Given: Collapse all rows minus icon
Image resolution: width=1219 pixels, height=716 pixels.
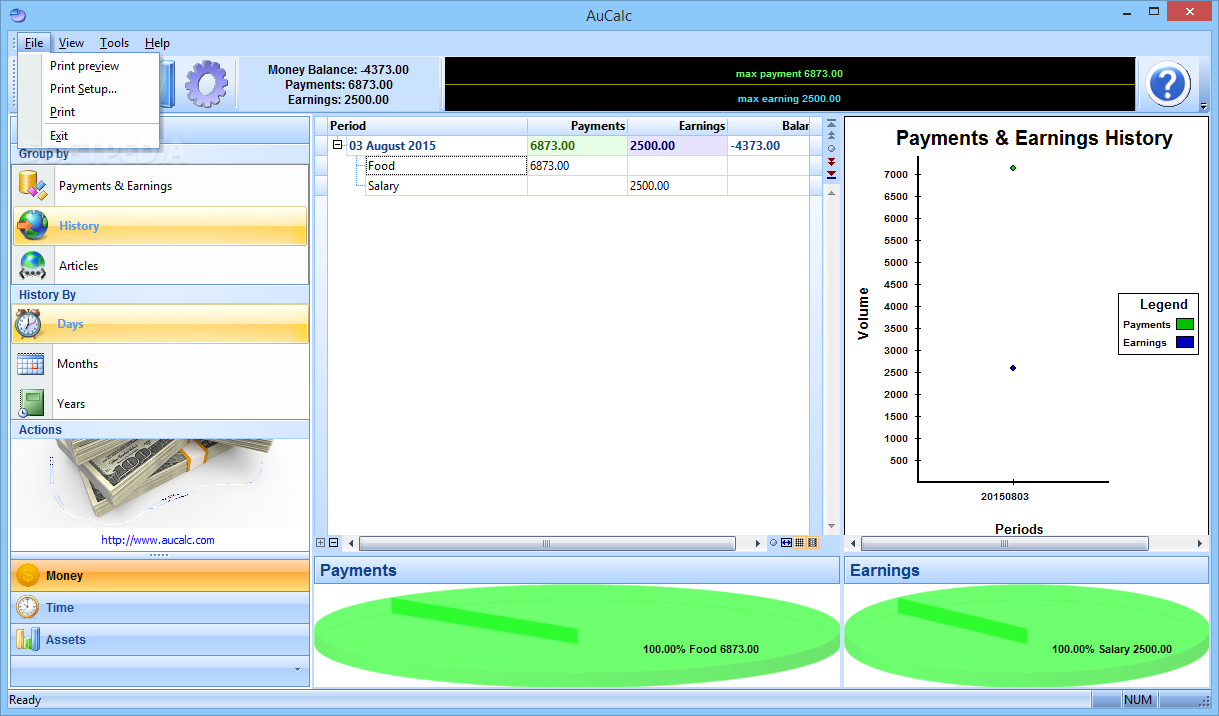Looking at the screenshot, I should (334, 543).
